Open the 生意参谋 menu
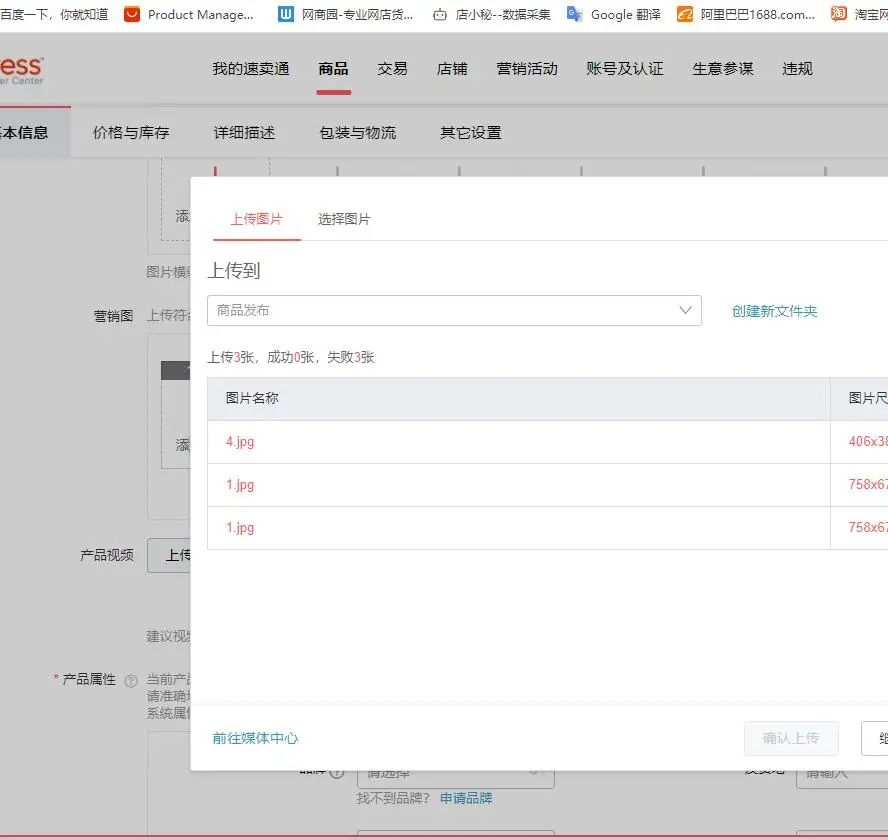The image size is (888, 840). tap(722, 69)
